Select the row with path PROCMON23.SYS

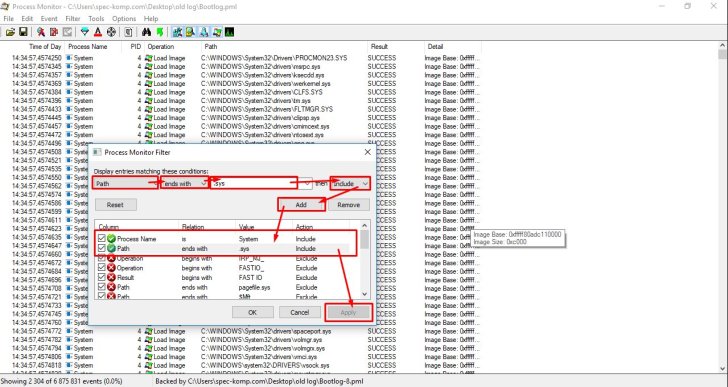[x=274, y=58]
